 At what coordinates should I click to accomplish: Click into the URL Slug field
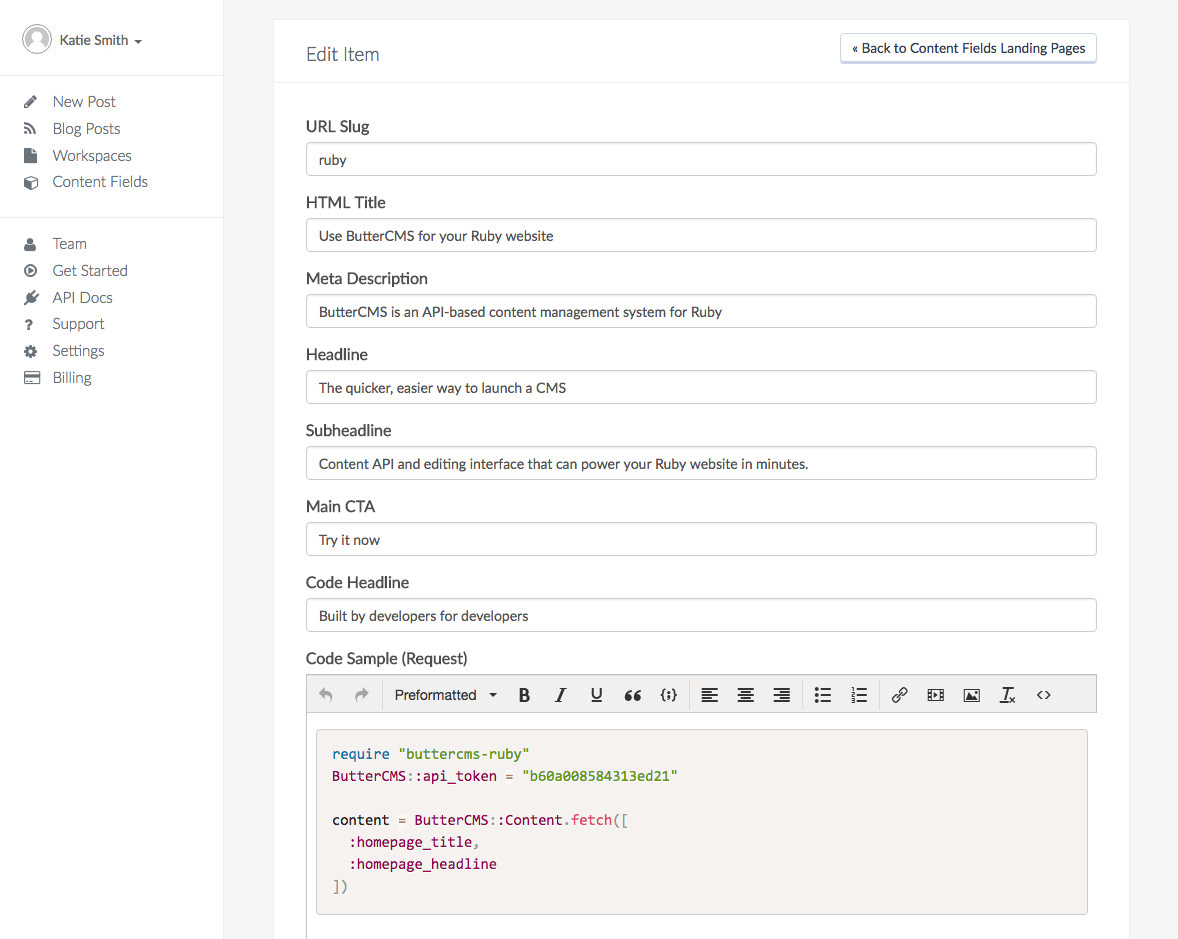(x=700, y=160)
